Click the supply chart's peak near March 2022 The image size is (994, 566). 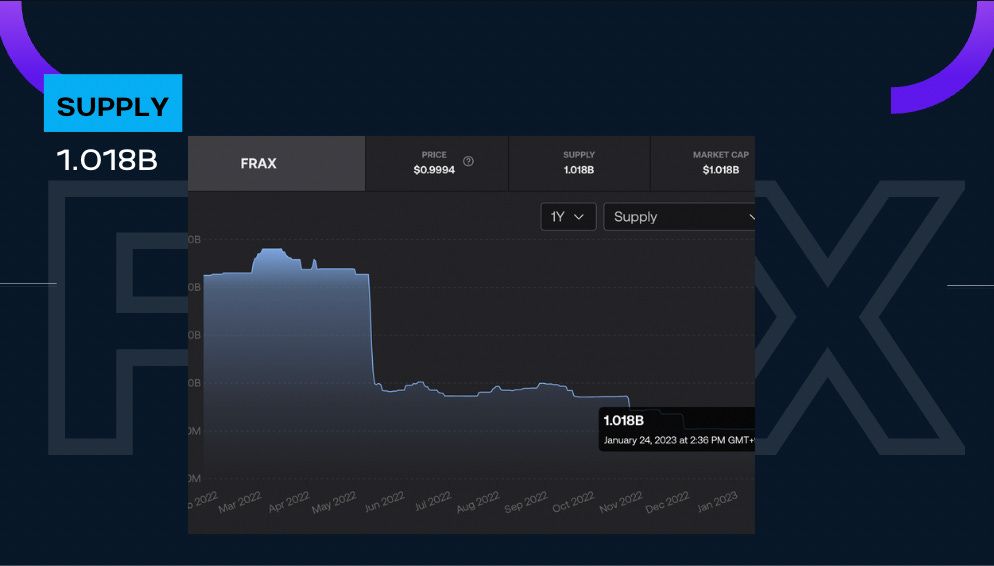pos(270,250)
